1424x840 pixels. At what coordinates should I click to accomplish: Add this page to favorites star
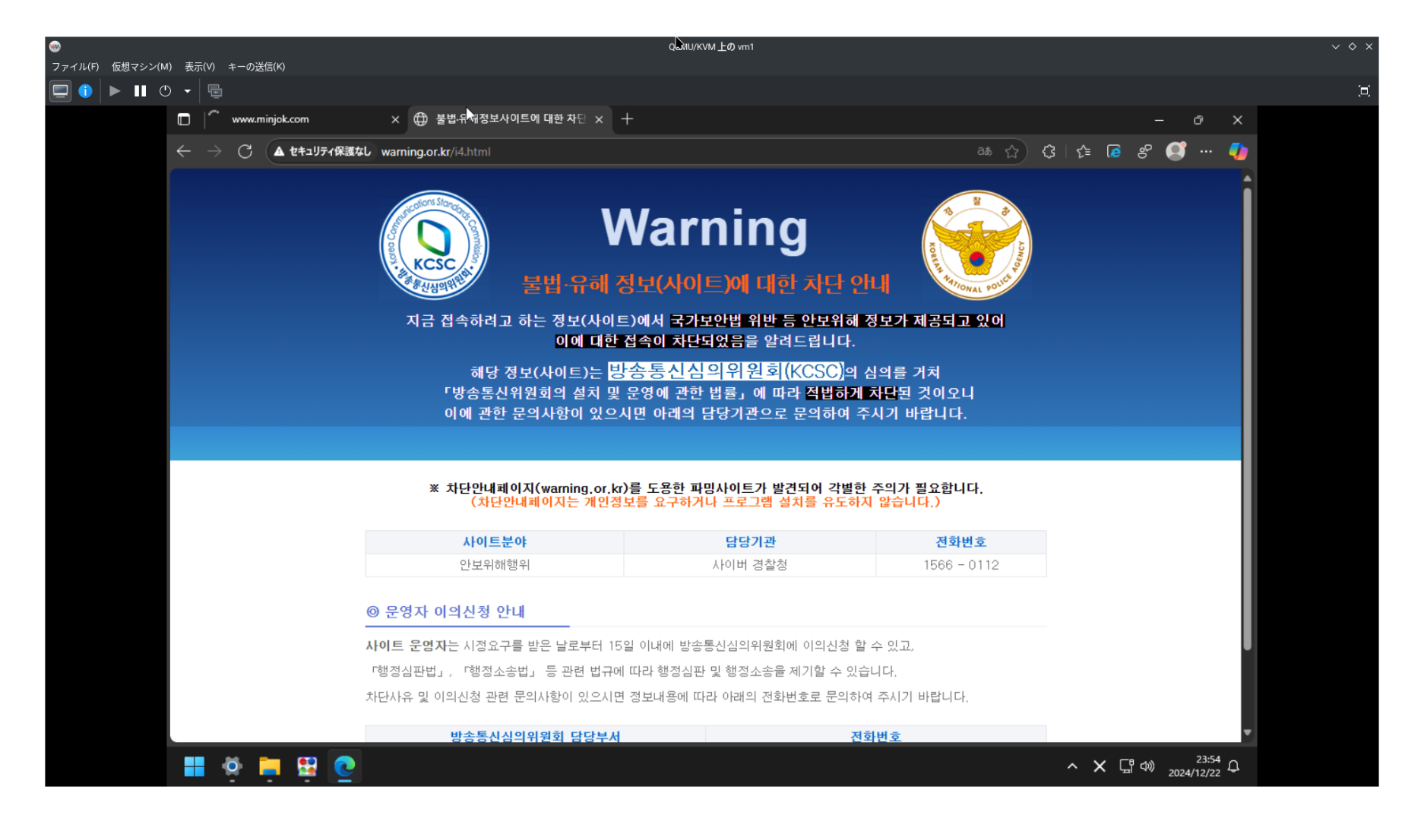point(1011,152)
